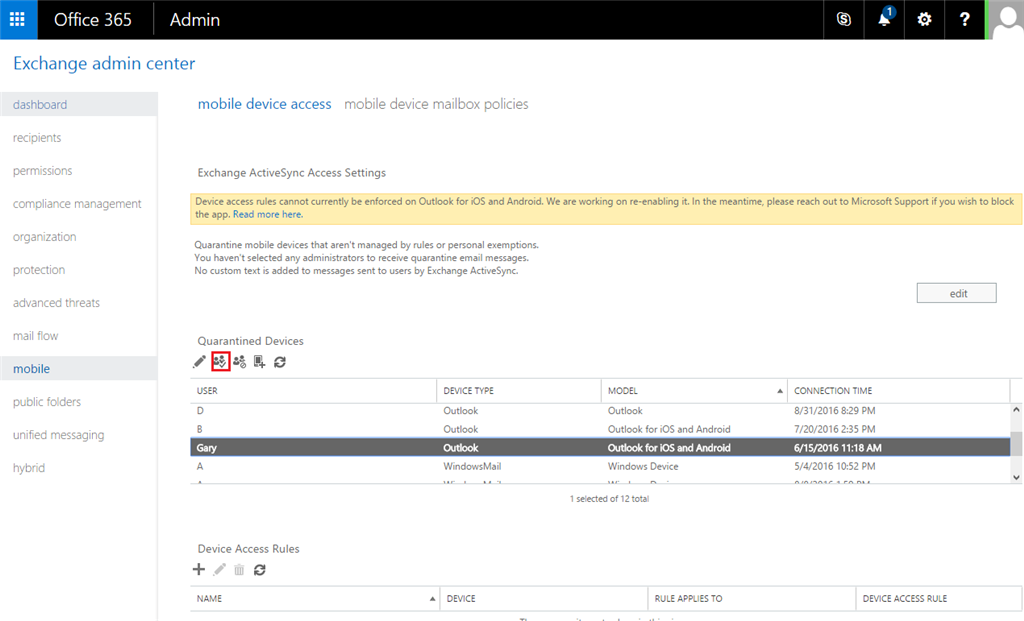This screenshot has height=621, width=1024.
Task: Click the quarantined list scrollbar thumb
Action: coord(1016,443)
